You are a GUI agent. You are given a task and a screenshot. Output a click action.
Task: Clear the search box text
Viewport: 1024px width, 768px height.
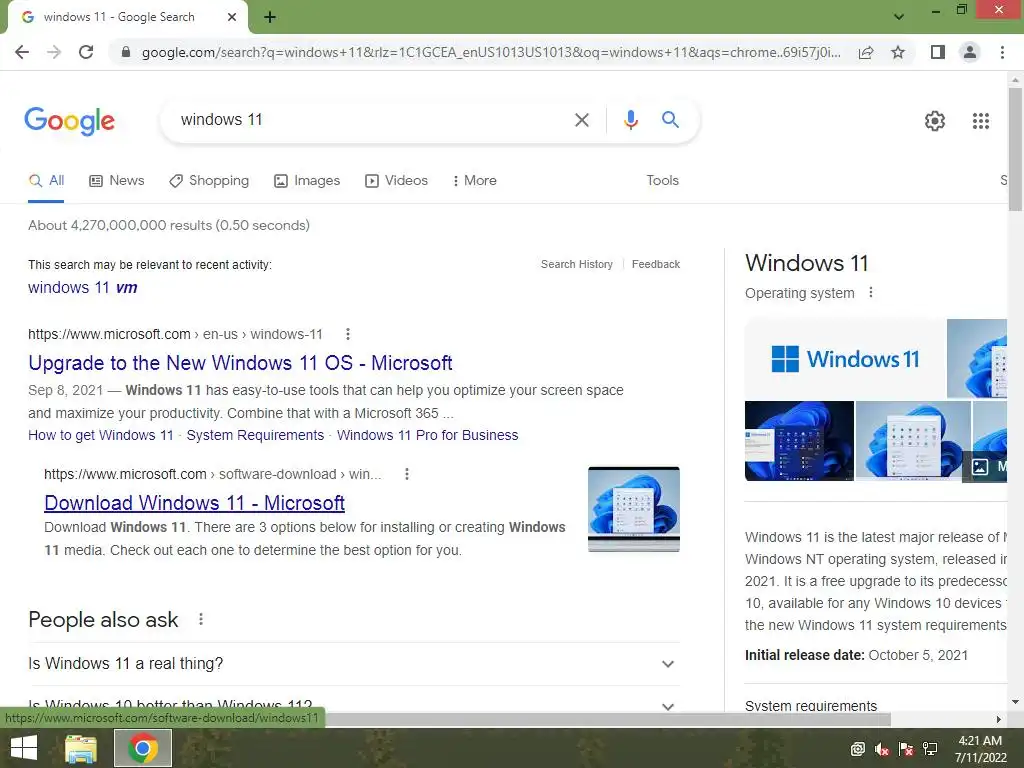point(581,120)
